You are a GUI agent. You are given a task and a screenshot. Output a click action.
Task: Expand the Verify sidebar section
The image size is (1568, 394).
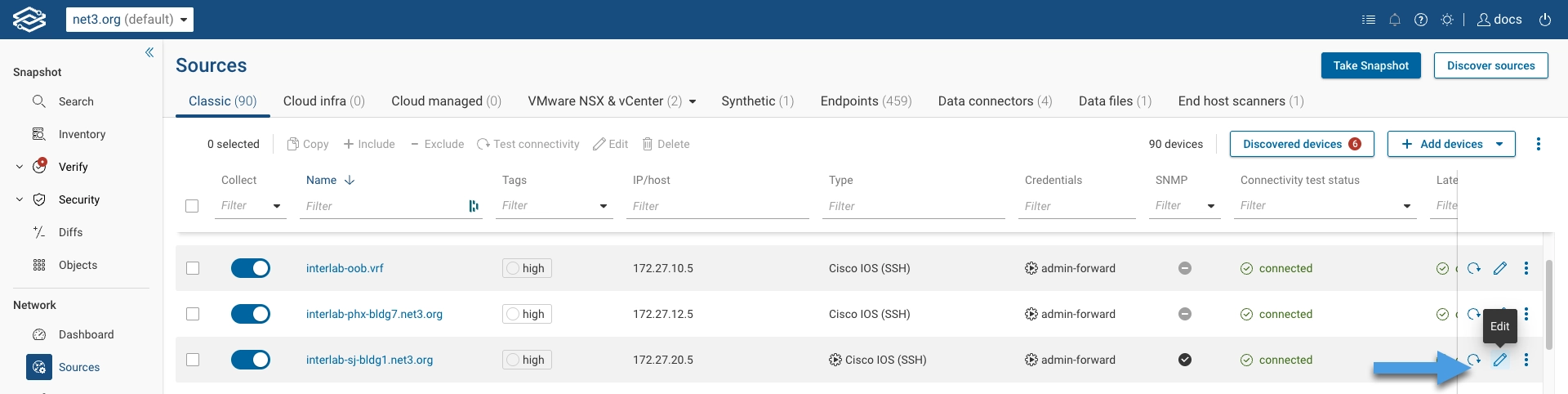point(20,167)
